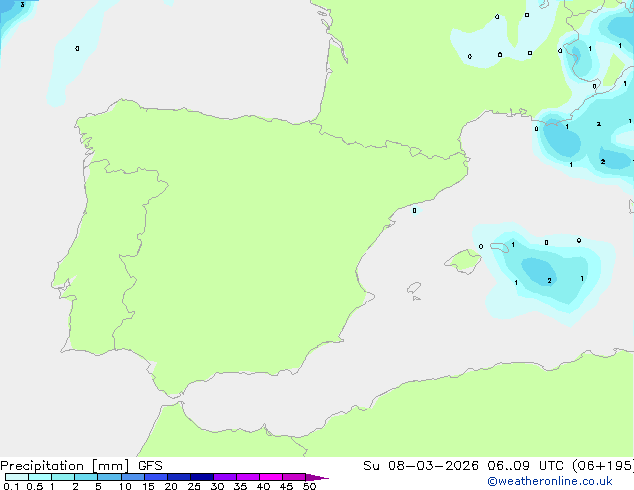Viewport: 634px width, 490px height.
Task: Click the 'Su 08-03-2026' date text
Action: (x=421, y=466)
